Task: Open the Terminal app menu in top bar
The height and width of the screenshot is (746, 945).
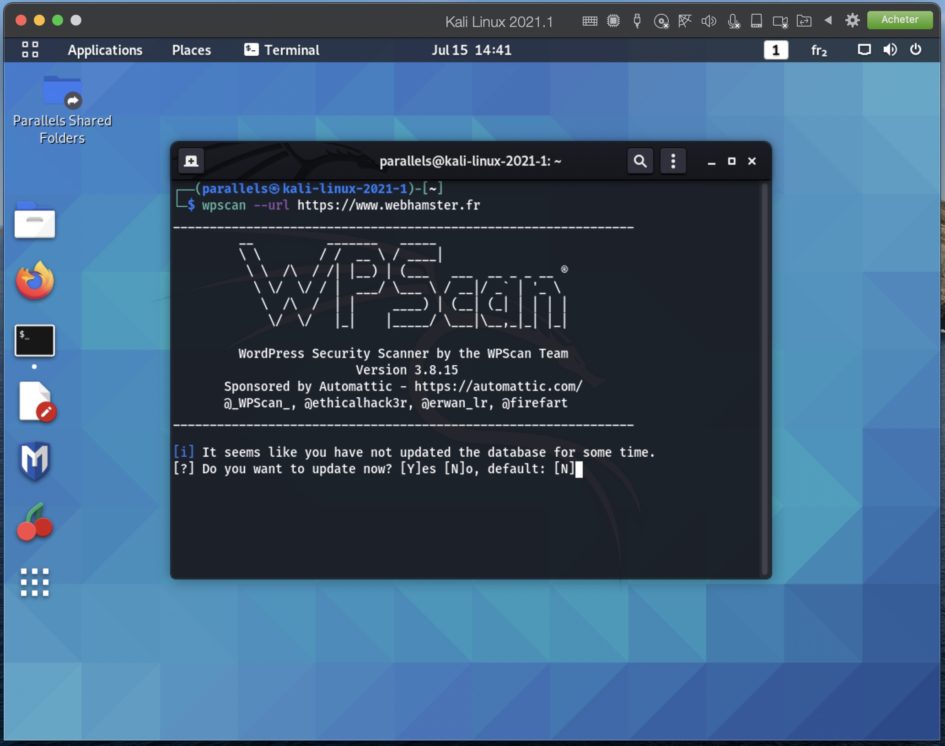Action: pos(282,50)
